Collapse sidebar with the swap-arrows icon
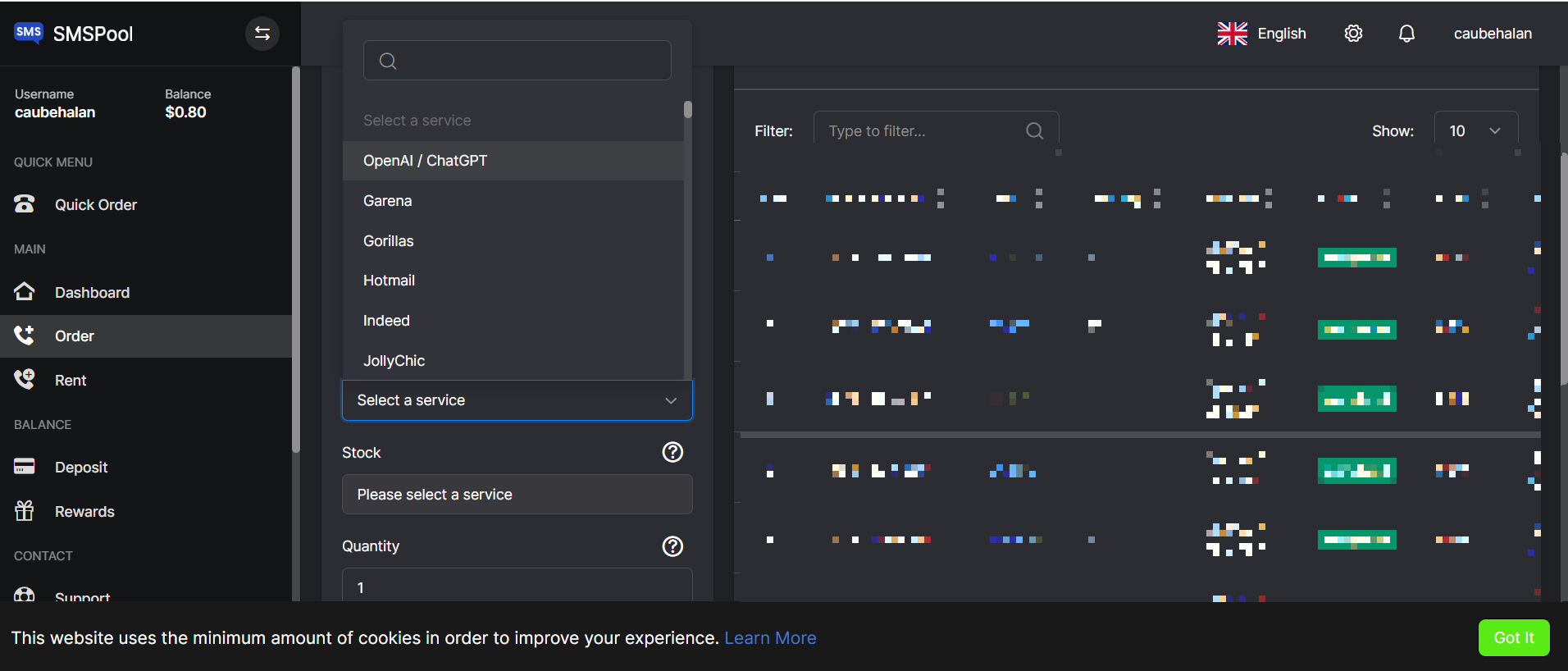The width and height of the screenshot is (1568, 671). (262, 34)
